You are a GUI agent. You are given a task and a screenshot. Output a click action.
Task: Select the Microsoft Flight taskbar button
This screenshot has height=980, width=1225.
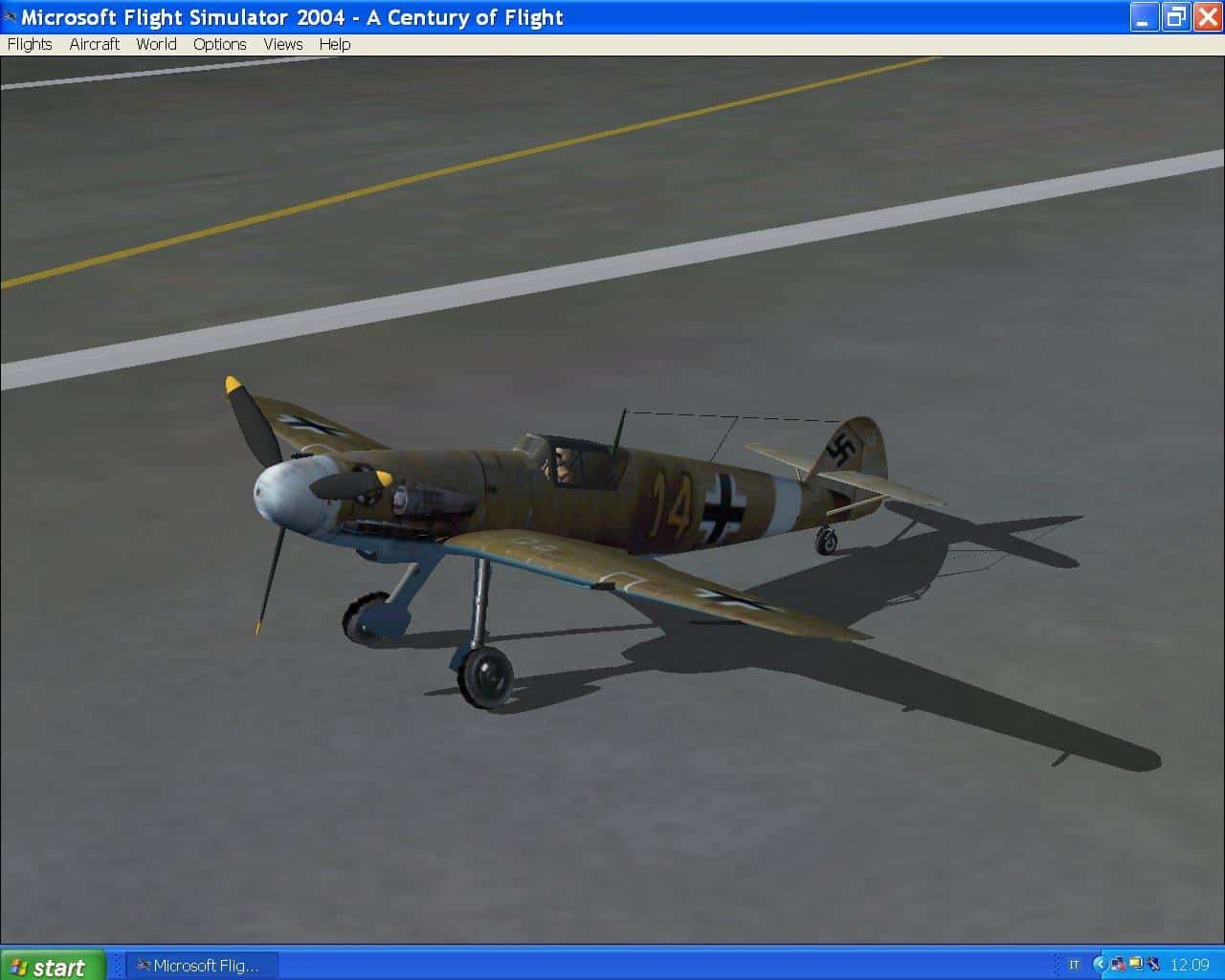[x=201, y=965]
